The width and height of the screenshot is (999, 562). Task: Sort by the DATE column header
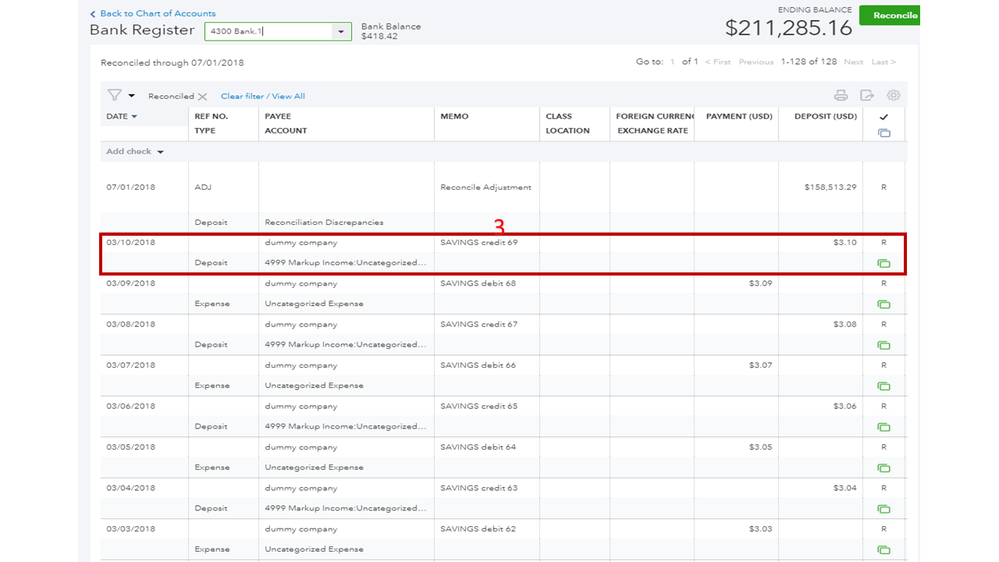pyautogui.click(x=121, y=117)
